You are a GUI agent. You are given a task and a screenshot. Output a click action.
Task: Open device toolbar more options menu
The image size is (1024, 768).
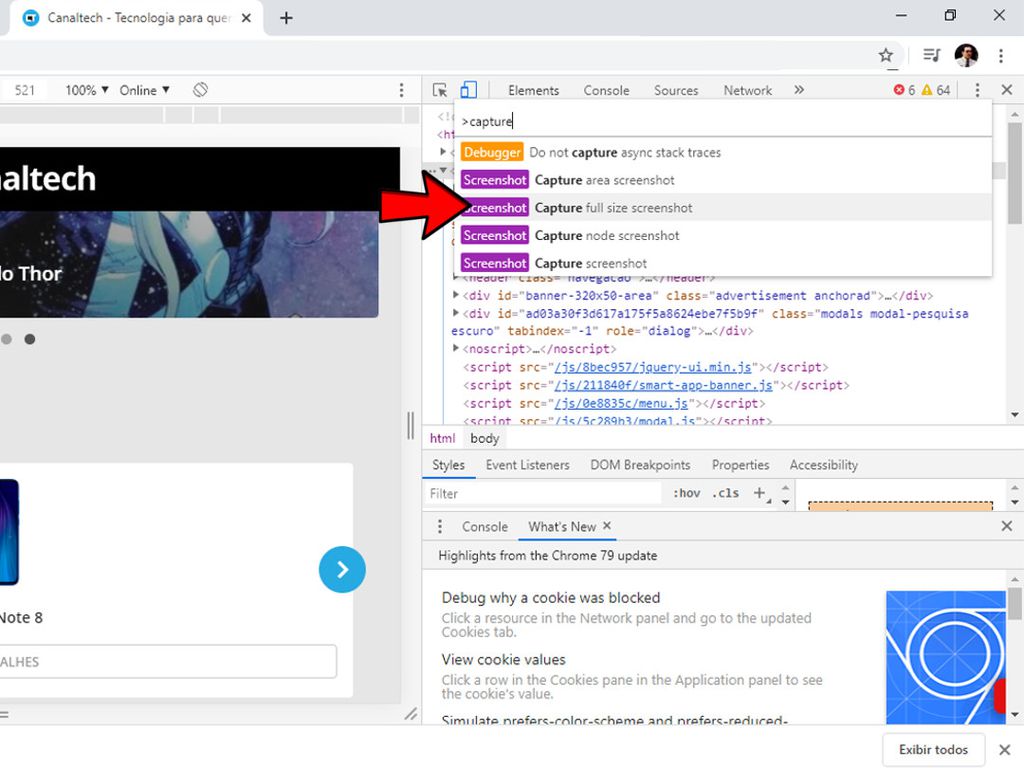coord(401,90)
